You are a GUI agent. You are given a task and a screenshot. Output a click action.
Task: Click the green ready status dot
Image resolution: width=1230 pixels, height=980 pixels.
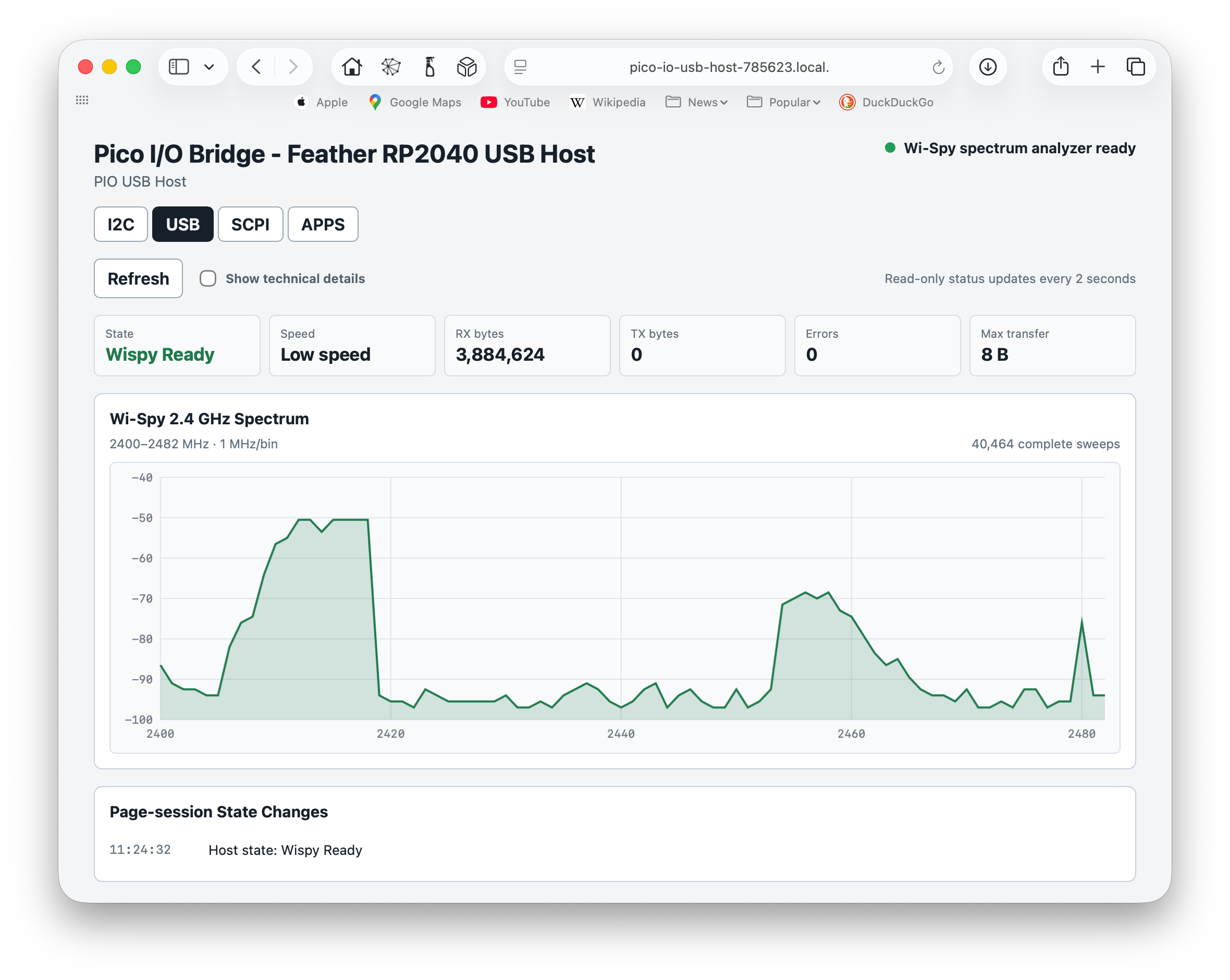pos(890,148)
